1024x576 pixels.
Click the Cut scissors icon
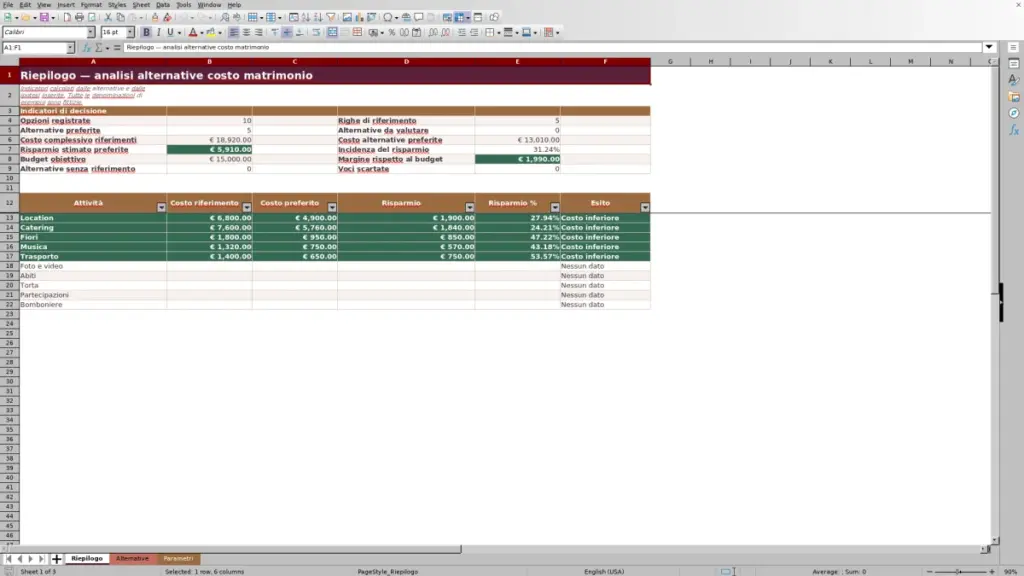(x=108, y=17)
